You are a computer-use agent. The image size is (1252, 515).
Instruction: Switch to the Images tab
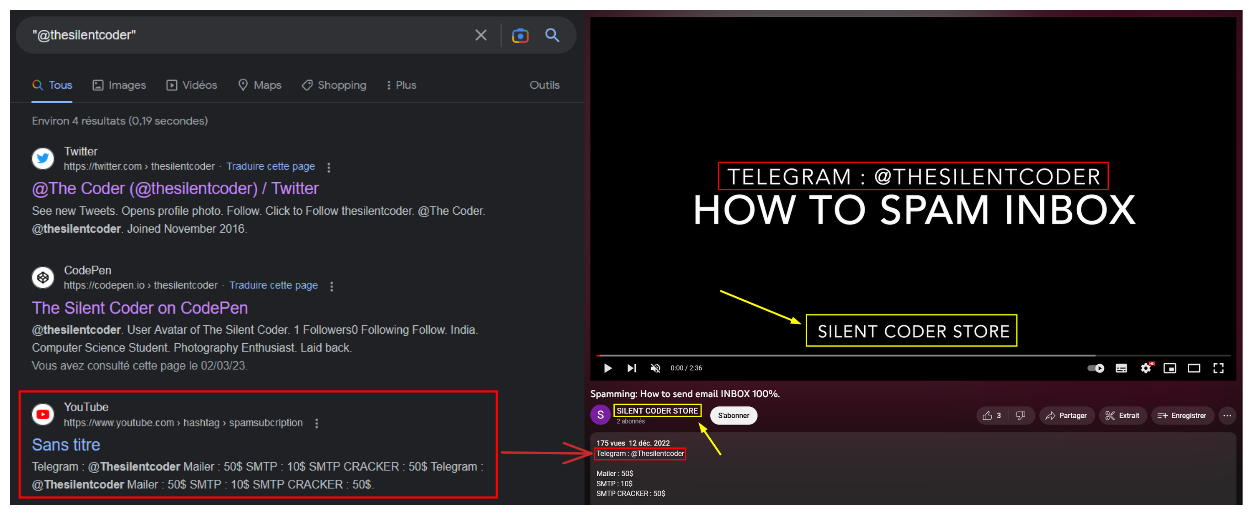(x=119, y=85)
